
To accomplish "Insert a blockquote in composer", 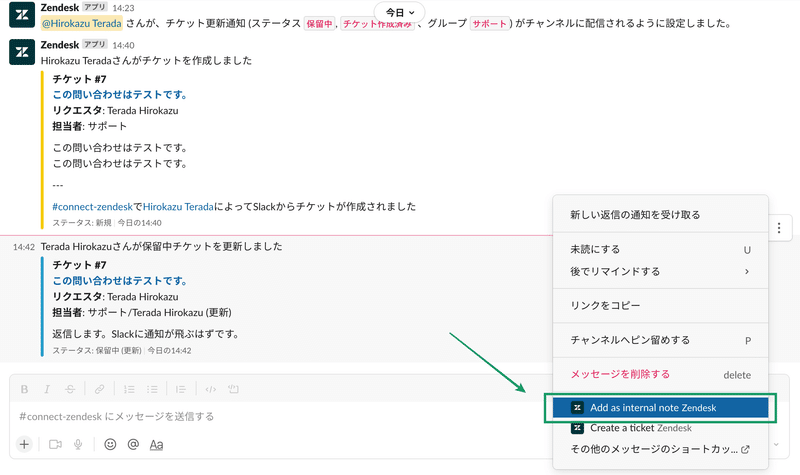I will [181, 389].
